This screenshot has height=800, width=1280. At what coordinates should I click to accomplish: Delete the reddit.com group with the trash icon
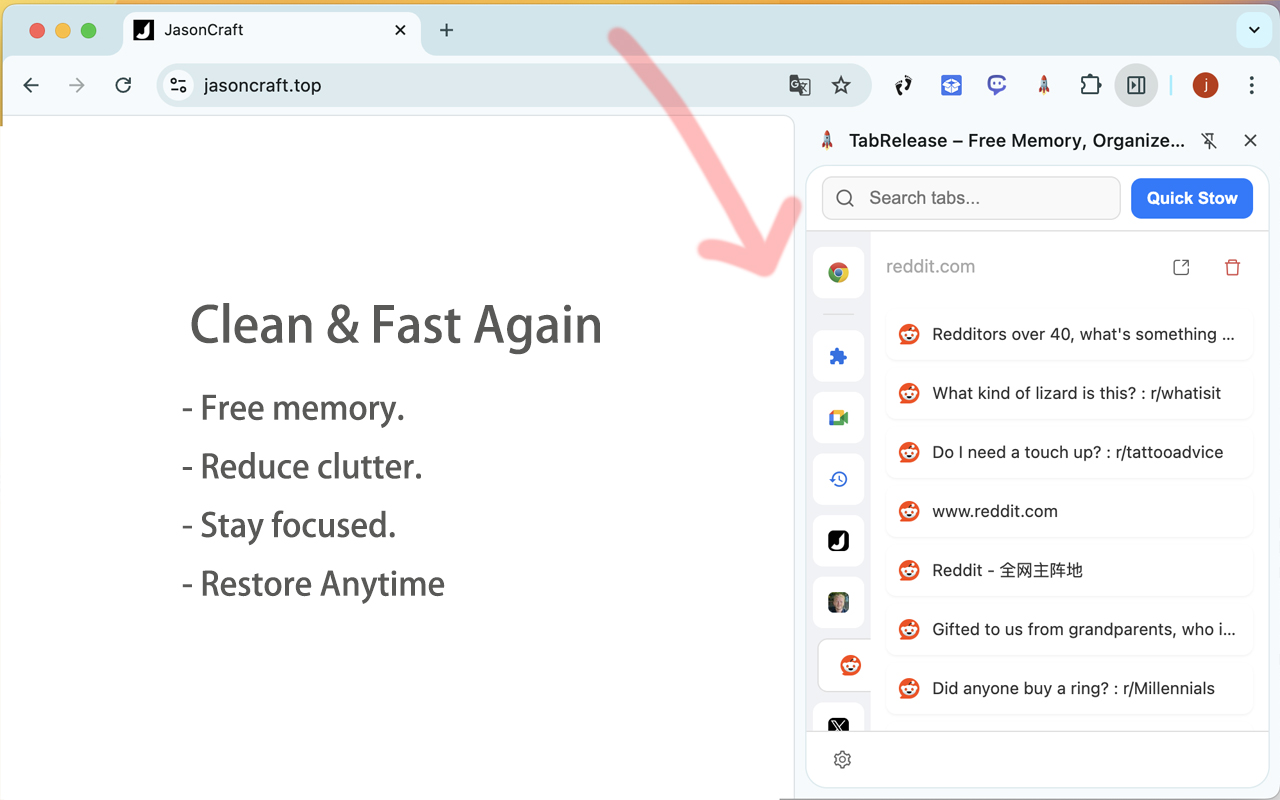point(1232,267)
